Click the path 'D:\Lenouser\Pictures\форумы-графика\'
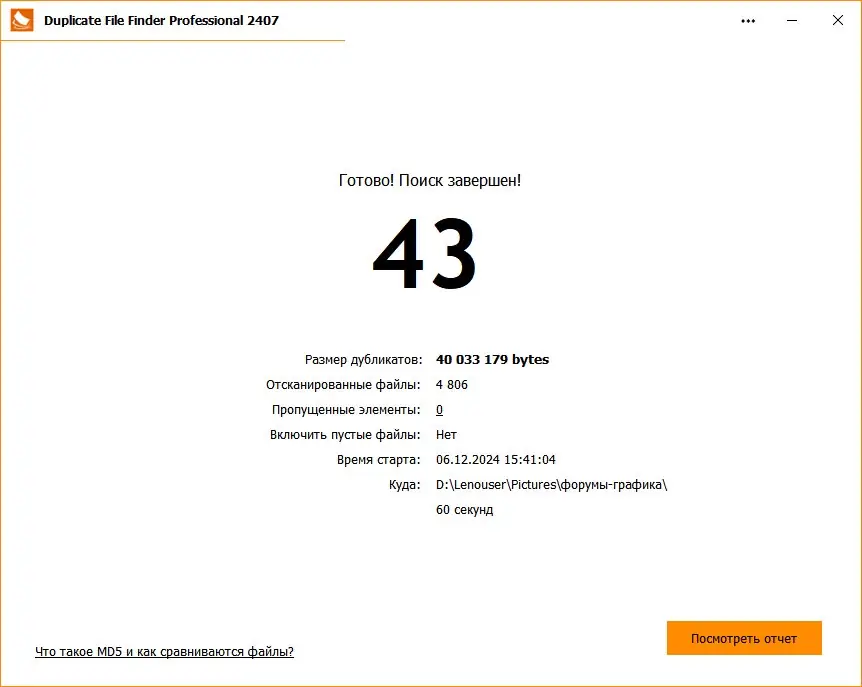This screenshot has height=687, width=862. tap(551, 485)
